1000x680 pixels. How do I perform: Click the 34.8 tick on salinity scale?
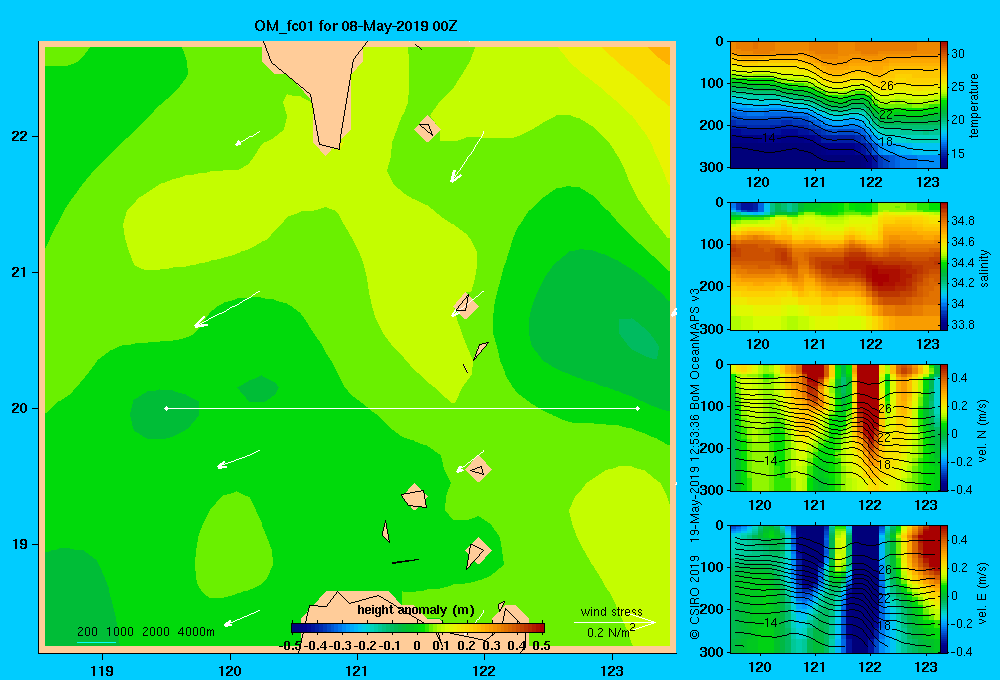click(x=962, y=221)
